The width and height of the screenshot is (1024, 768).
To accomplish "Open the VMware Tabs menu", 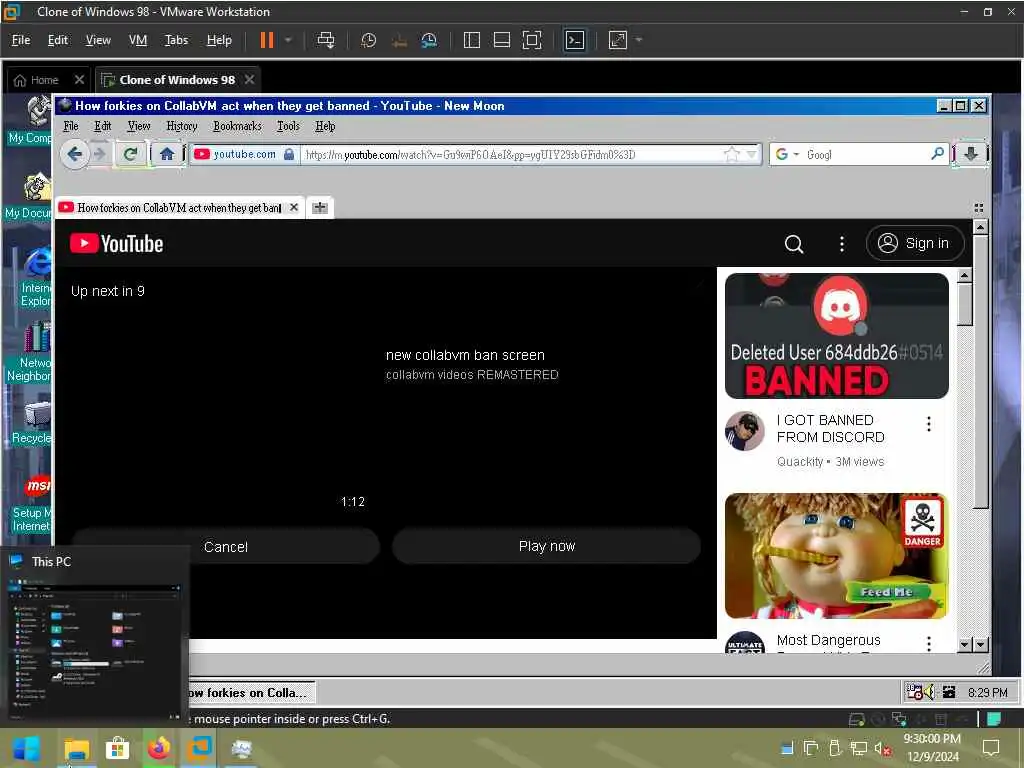I will pos(176,40).
